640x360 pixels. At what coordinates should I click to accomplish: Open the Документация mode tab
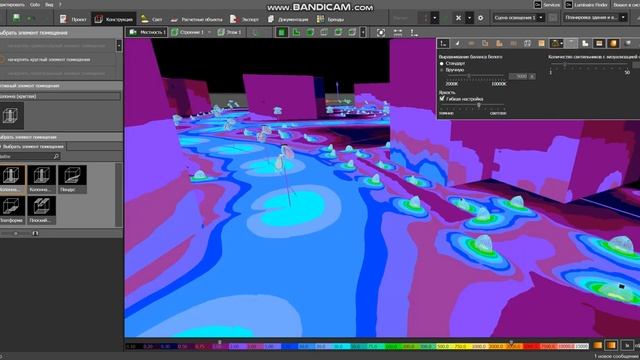[288, 19]
